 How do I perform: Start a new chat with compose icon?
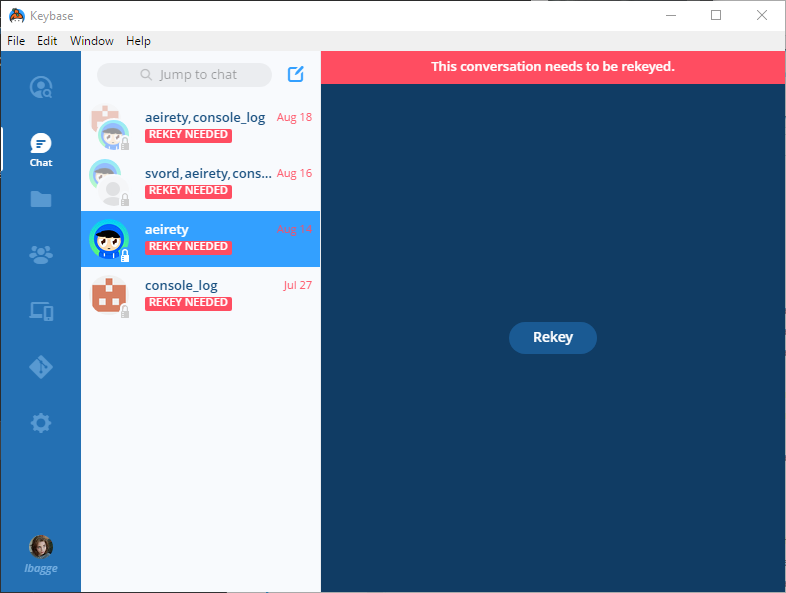(x=296, y=74)
